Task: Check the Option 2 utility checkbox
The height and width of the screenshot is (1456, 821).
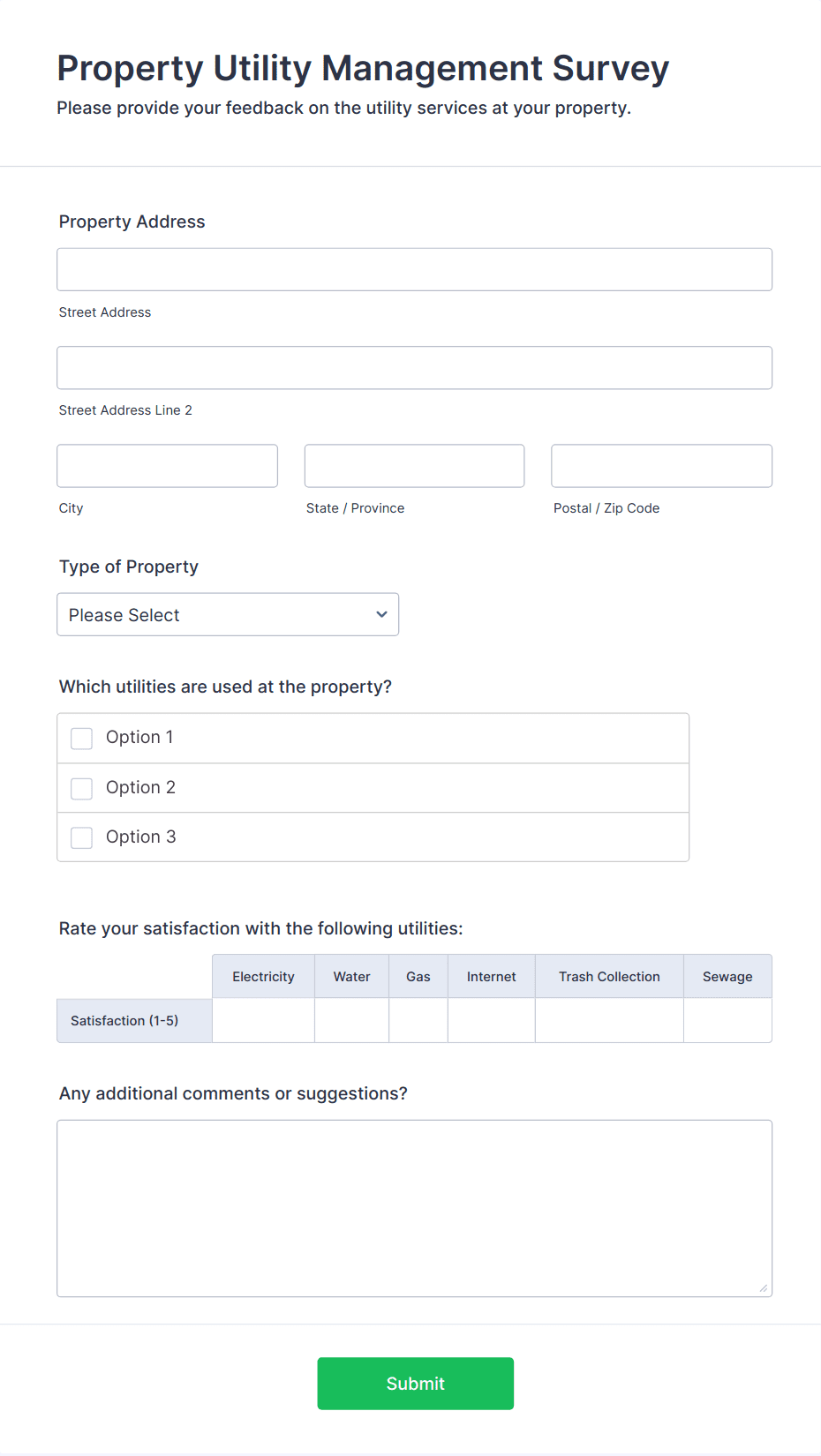Action: (81, 788)
